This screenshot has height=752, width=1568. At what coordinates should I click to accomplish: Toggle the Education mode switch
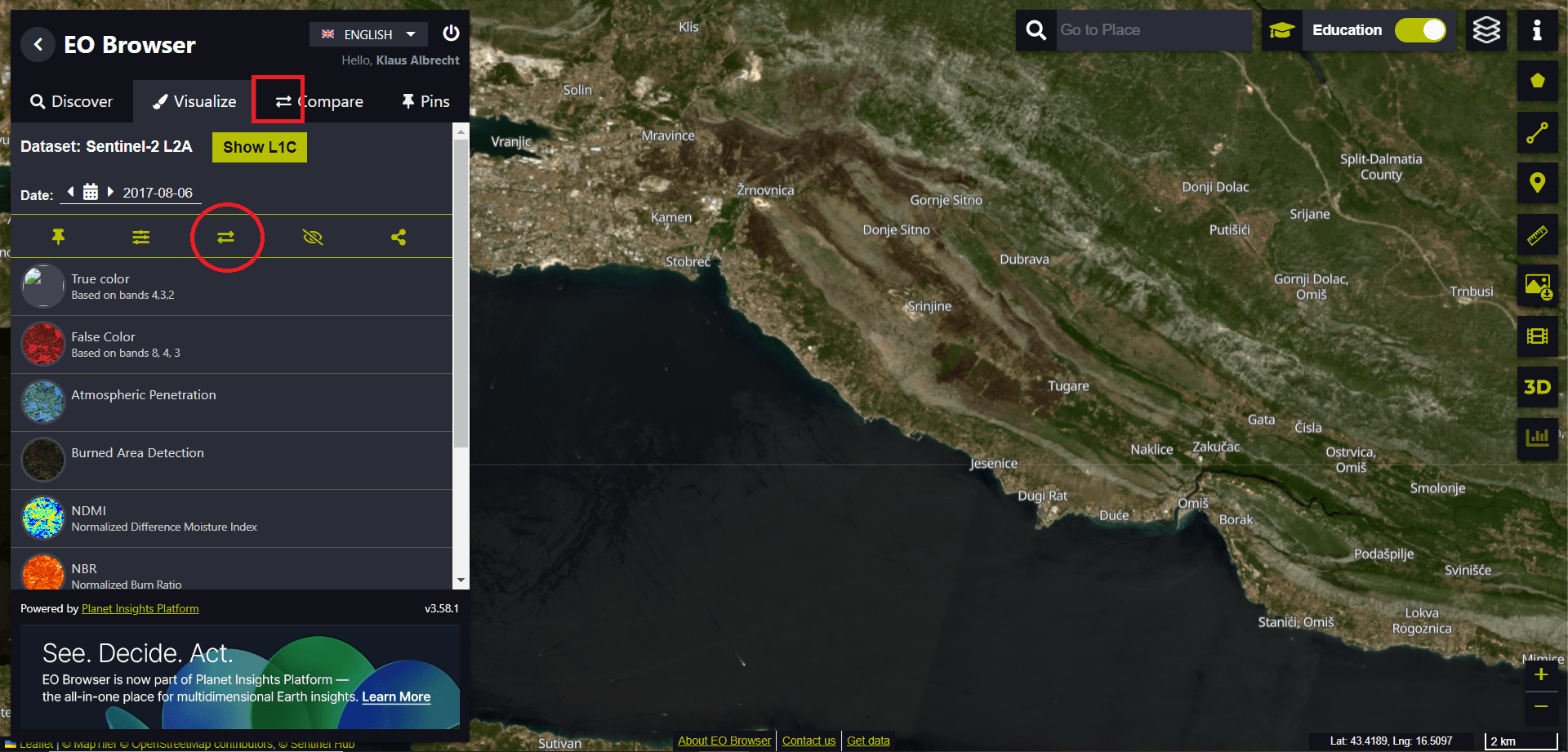[1420, 30]
